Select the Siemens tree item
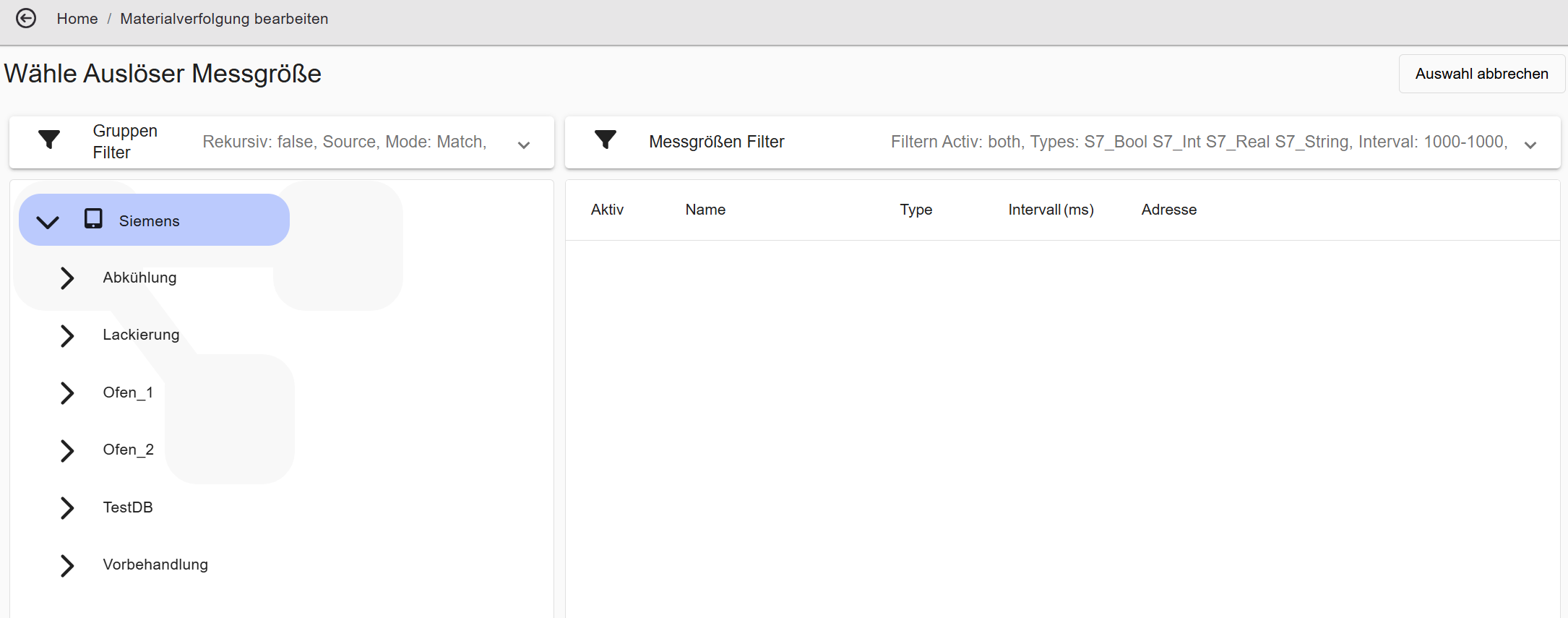 coord(154,220)
